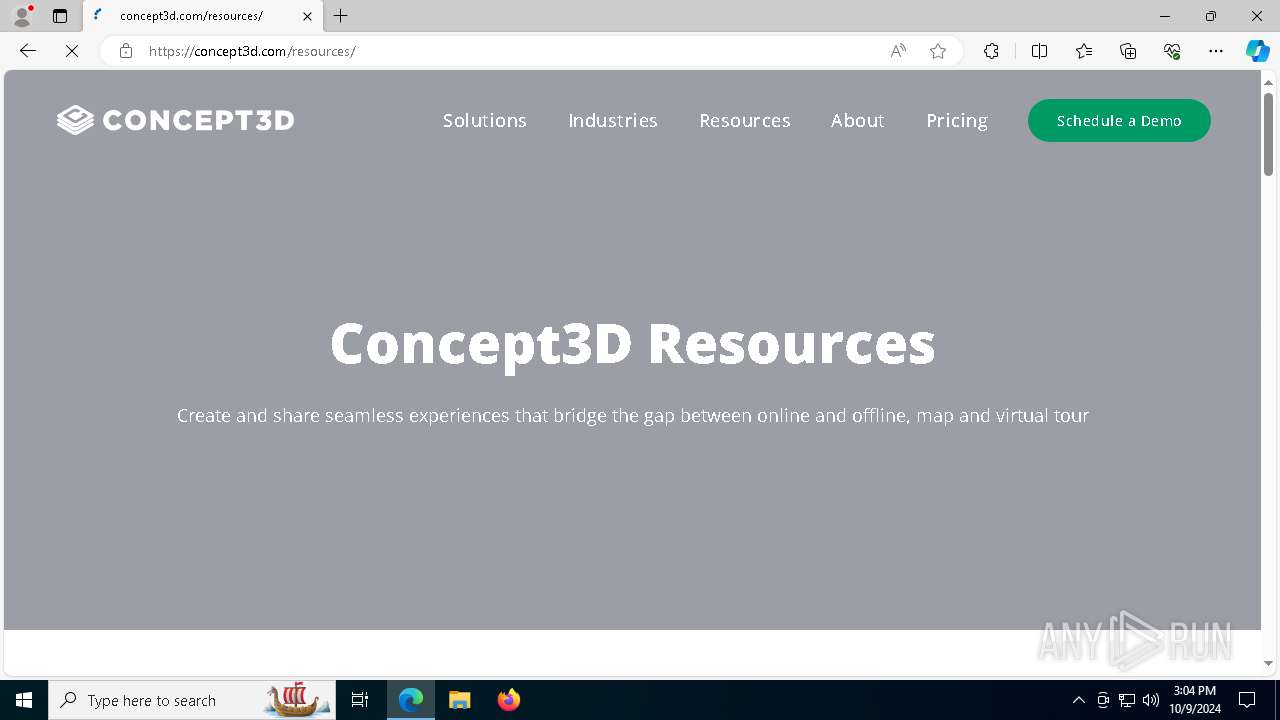Open the notification center
The image size is (1280, 720).
pos(1247,700)
